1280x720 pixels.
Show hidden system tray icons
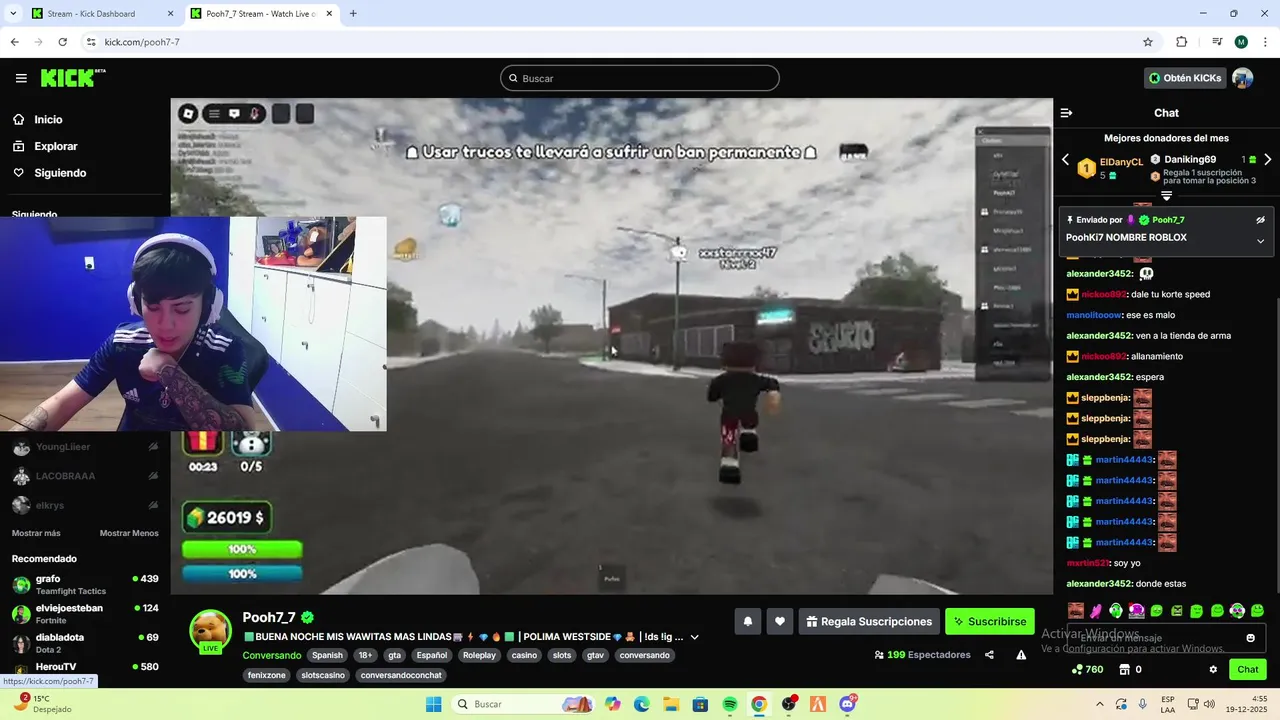tap(1099, 704)
